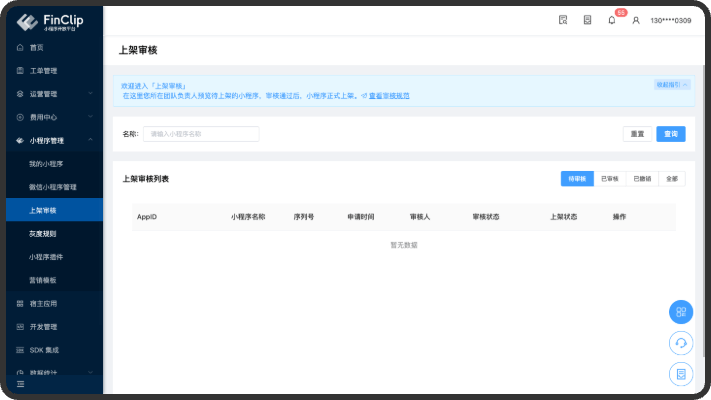Image resolution: width=711 pixels, height=400 pixels.
Task: Open the 查看审核规范 link
Action: pyautogui.click(x=388, y=96)
